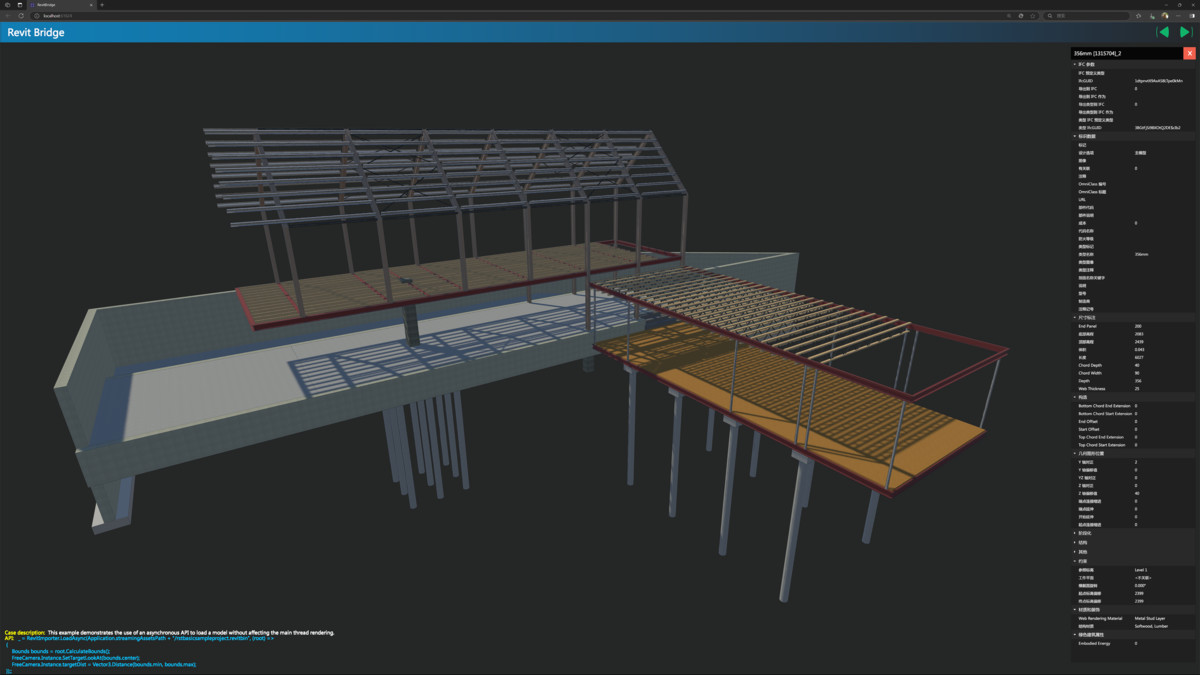
Task: Select the IfcGUID property row
Action: tap(1134, 81)
